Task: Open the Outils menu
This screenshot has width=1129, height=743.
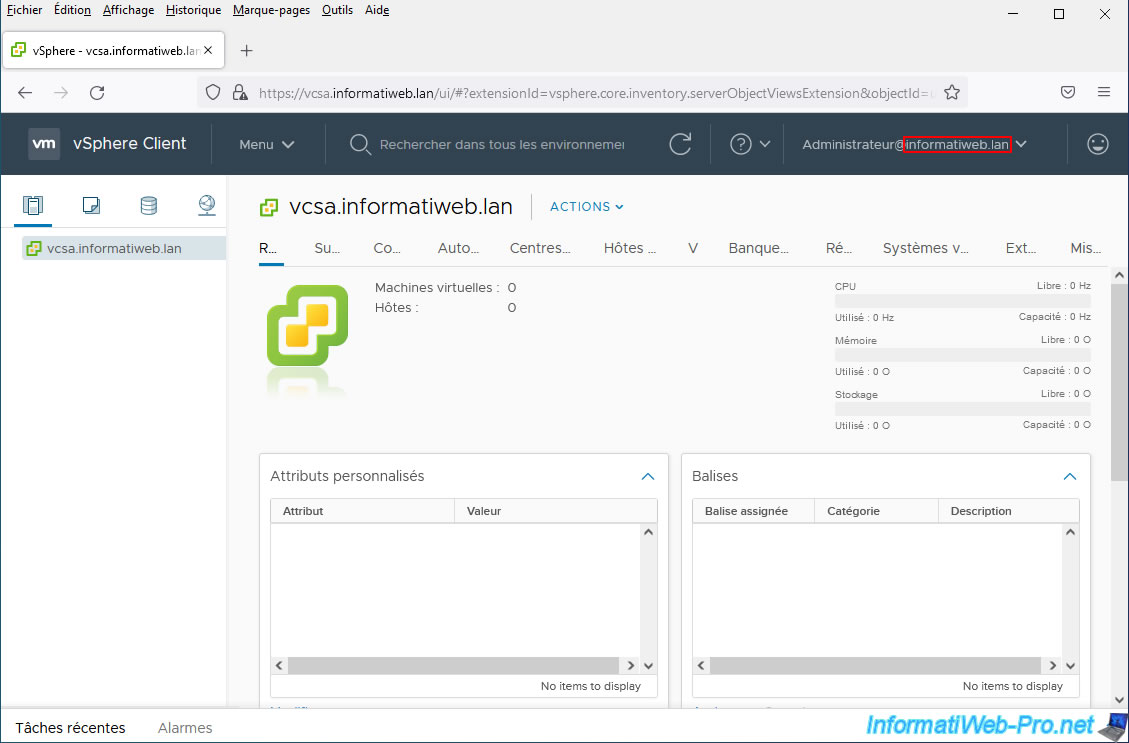Action: tap(338, 10)
